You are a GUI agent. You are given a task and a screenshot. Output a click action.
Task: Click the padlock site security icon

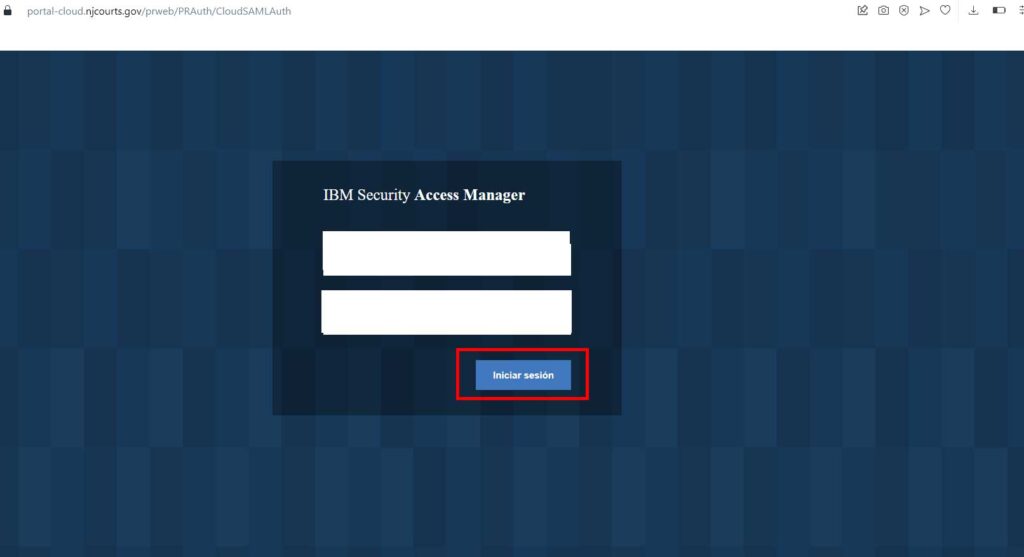[7, 11]
